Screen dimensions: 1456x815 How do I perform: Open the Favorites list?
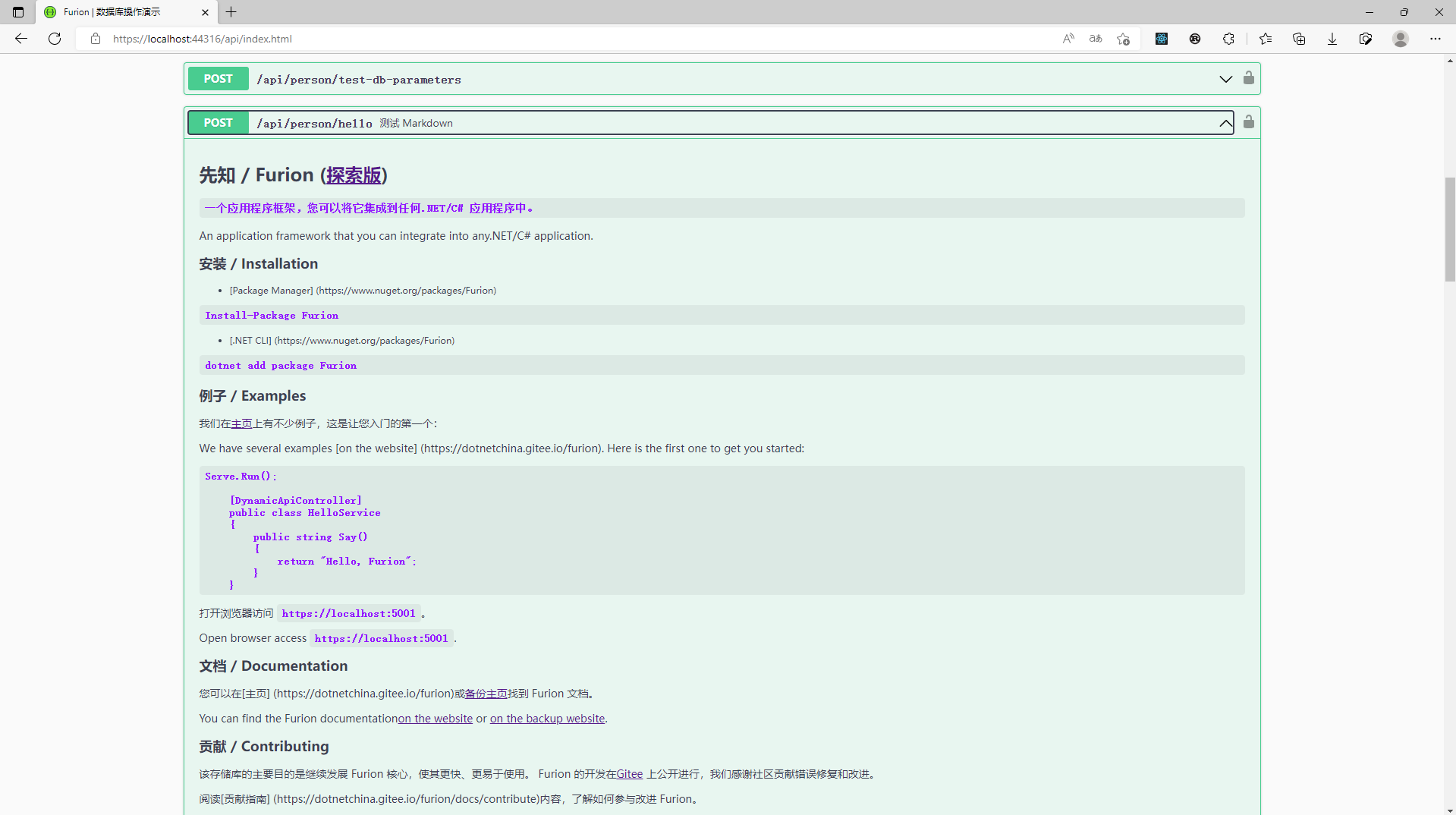click(x=1266, y=39)
